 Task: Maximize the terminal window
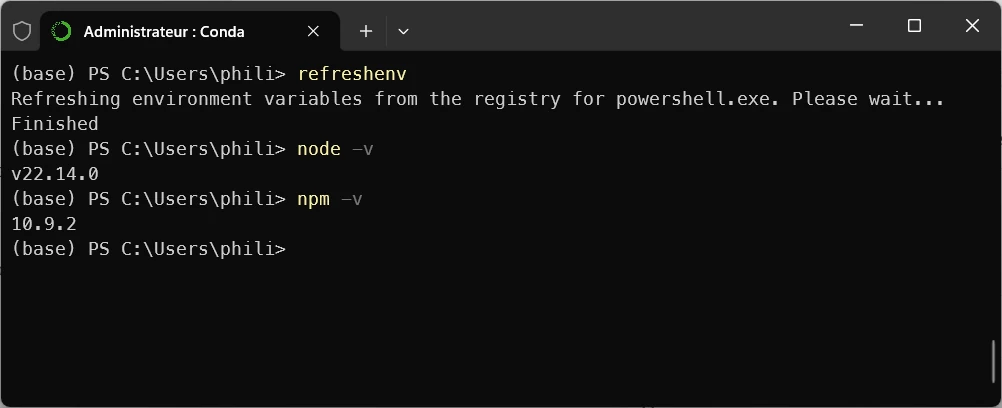(914, 26)
